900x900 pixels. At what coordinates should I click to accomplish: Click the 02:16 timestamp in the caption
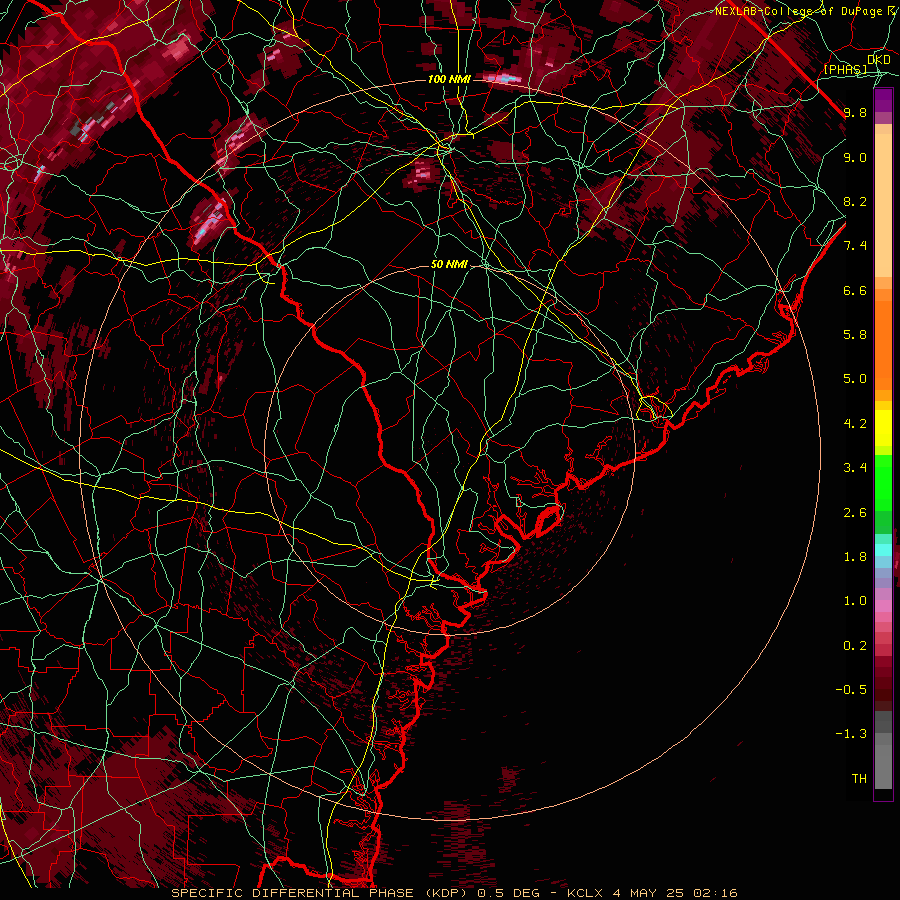click(715, 893)
